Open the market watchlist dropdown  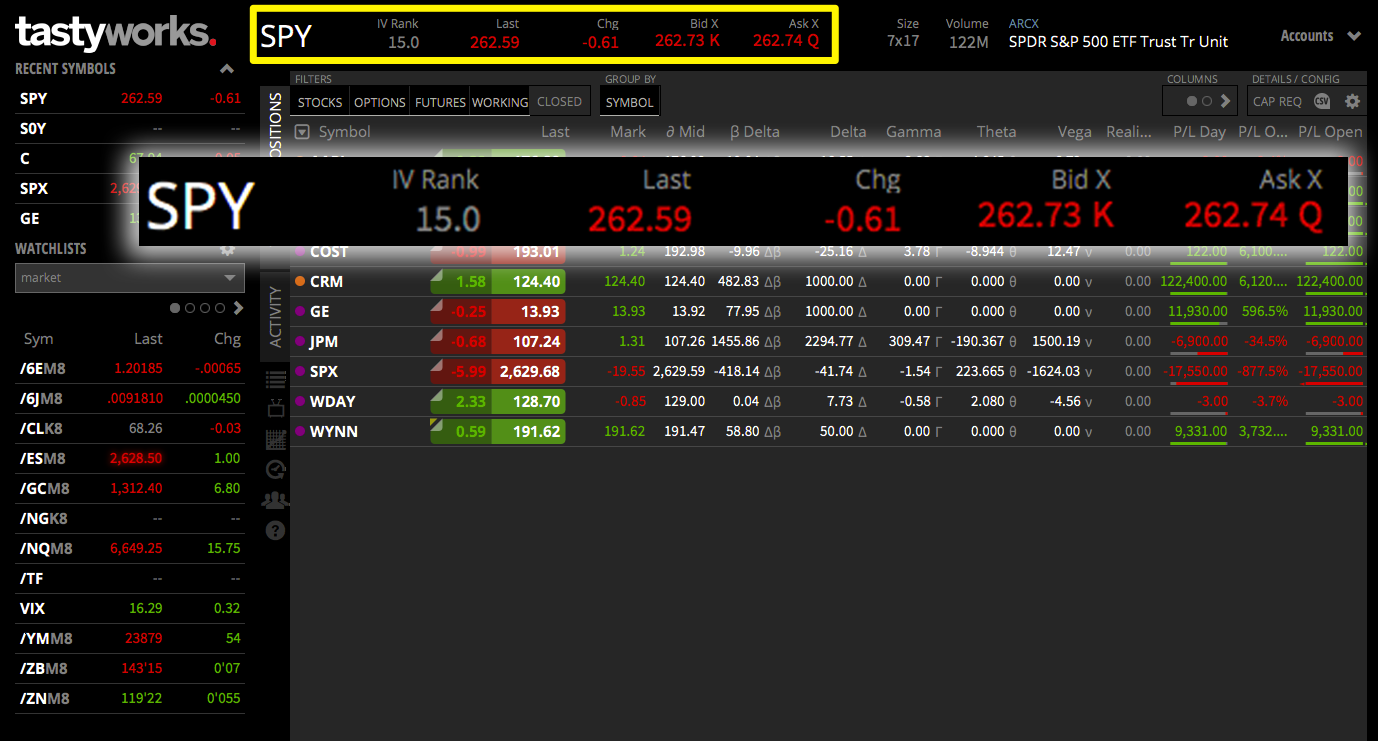pos(129,278)
